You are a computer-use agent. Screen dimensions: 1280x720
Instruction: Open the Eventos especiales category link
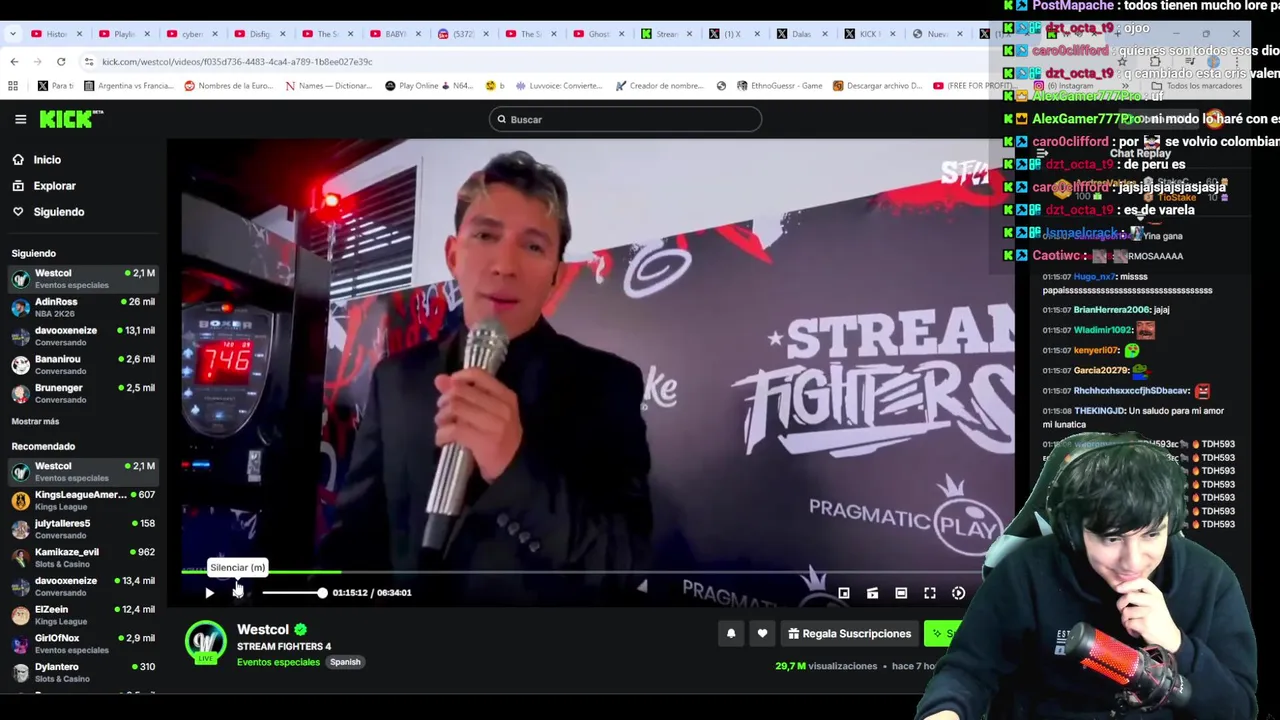(x=278, y=662)
